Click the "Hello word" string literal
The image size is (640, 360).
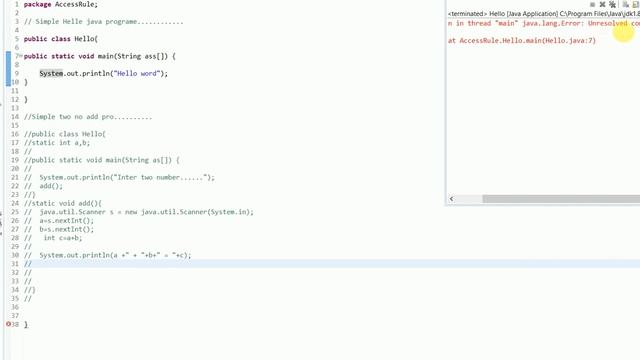137,73
